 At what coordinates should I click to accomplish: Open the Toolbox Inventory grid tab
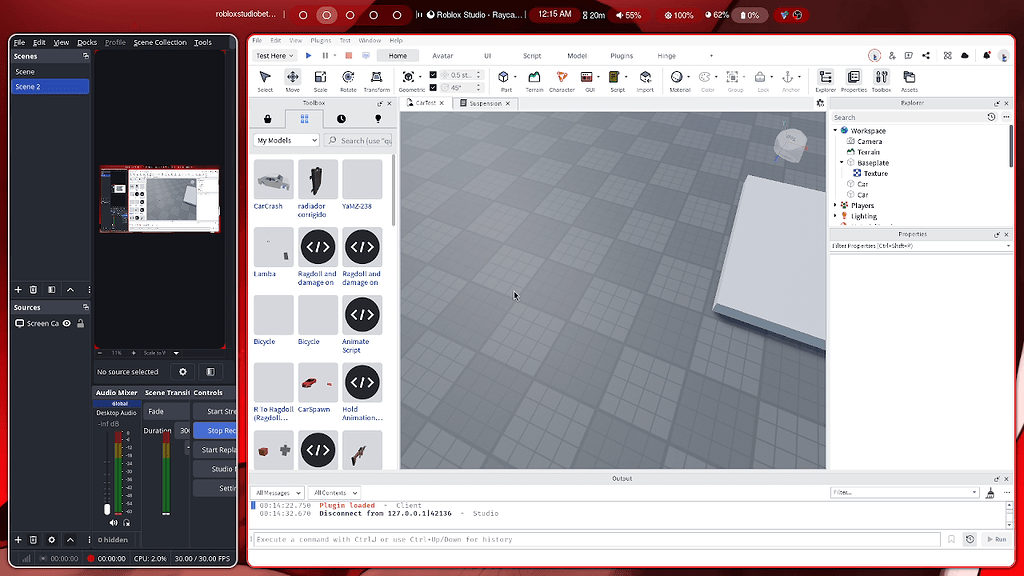point(304,119)
